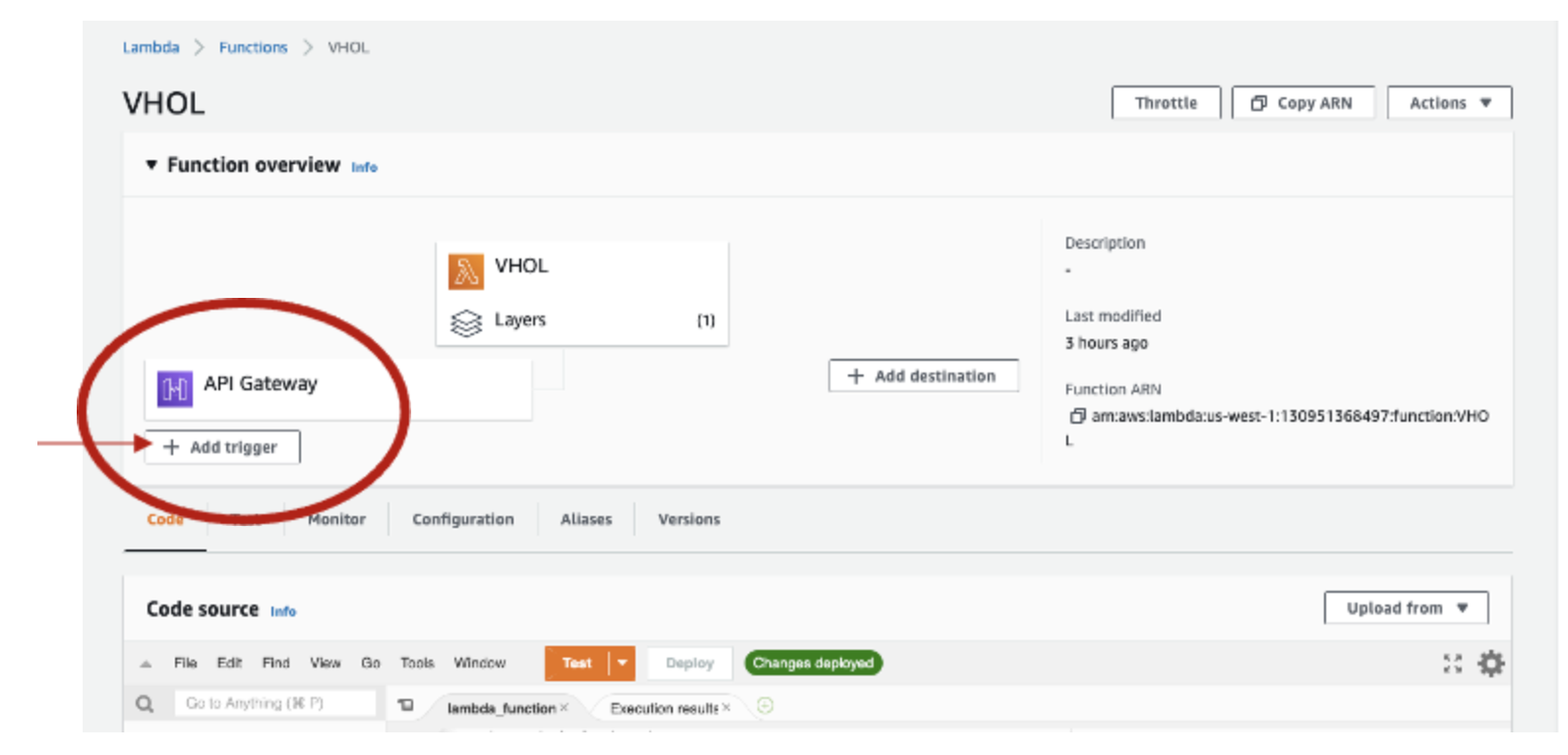Image resolution: width=1568 pixels, height=755 pixels.
Task: Click the Layers stack icon
Action: point(465,322)
